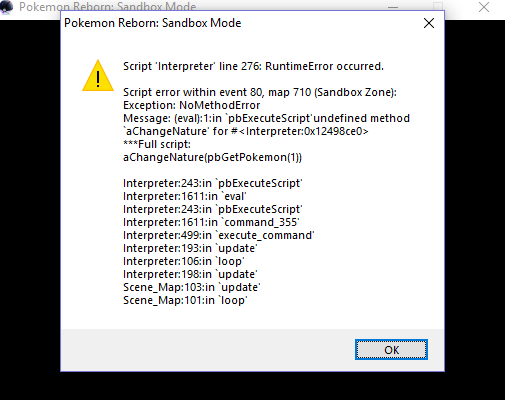This screenshot has height=400, width=505.
Task: Click the aChangeNature(pbGetPokemon(1)) script line
Action: click(212, 157)
